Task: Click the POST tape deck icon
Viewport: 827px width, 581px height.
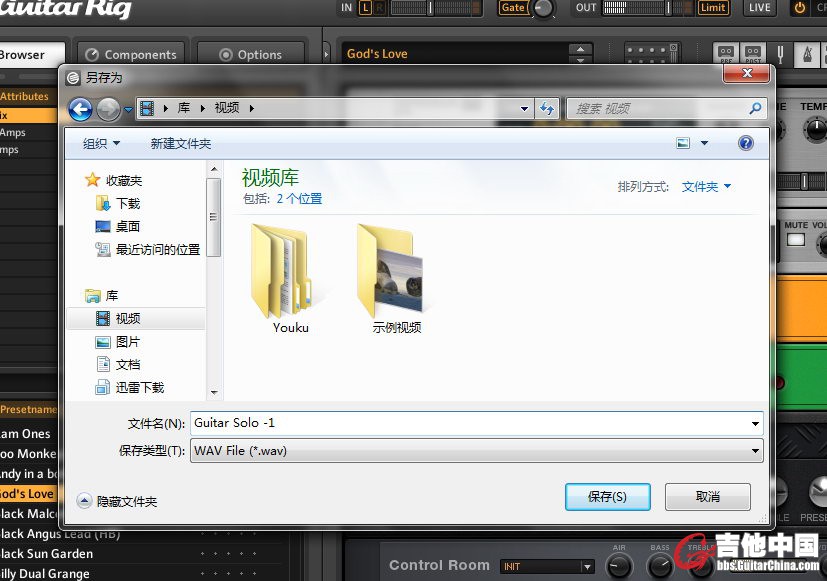Action: 753,53
